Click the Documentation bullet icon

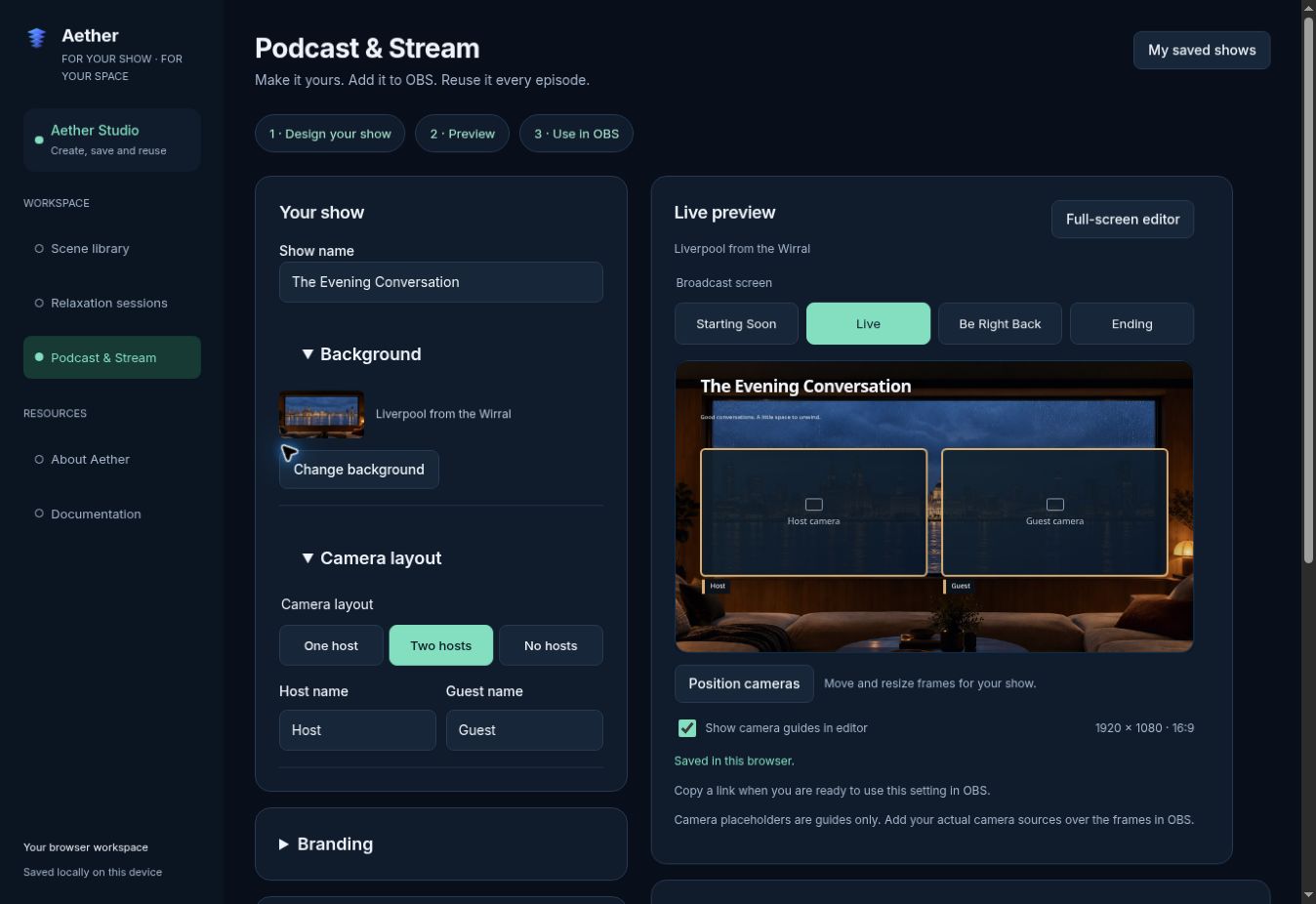39,514
